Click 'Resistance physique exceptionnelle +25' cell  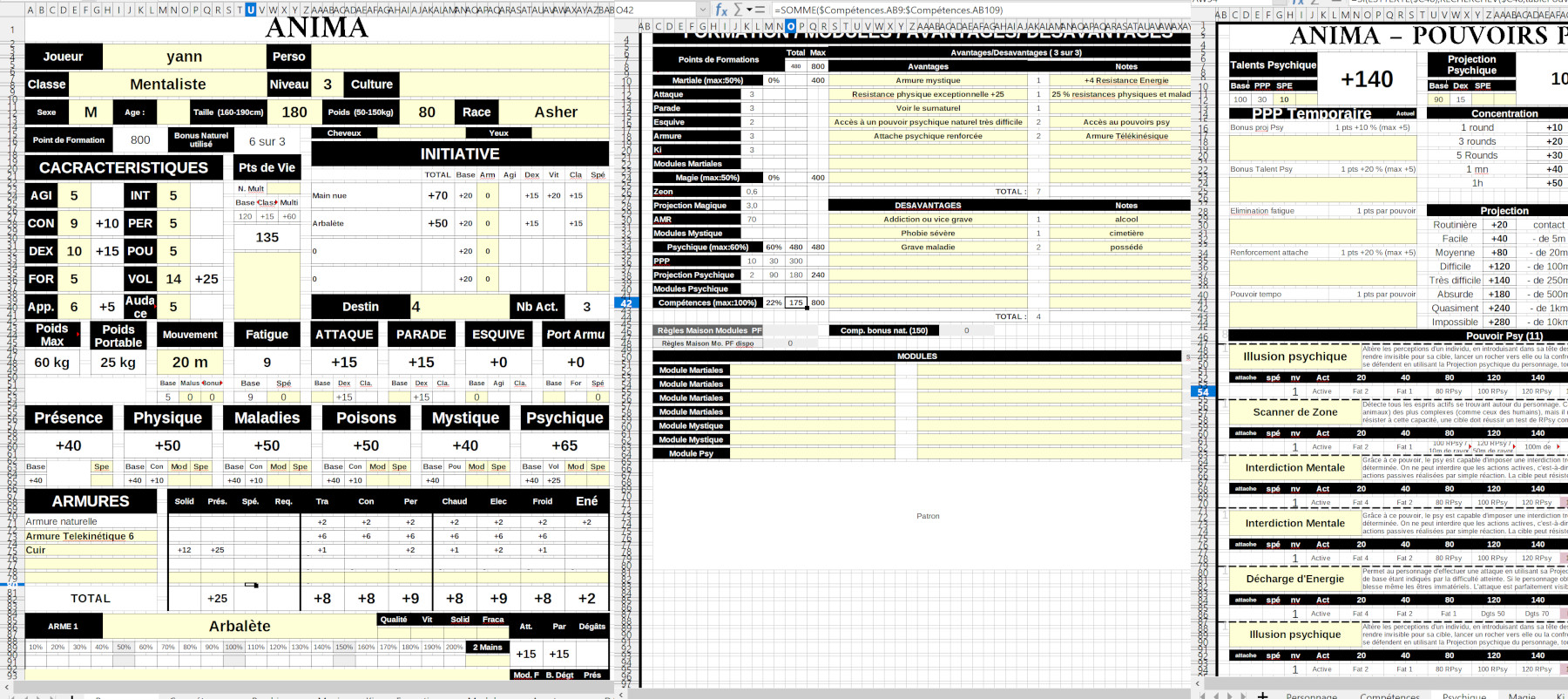[x=928, y=94]
